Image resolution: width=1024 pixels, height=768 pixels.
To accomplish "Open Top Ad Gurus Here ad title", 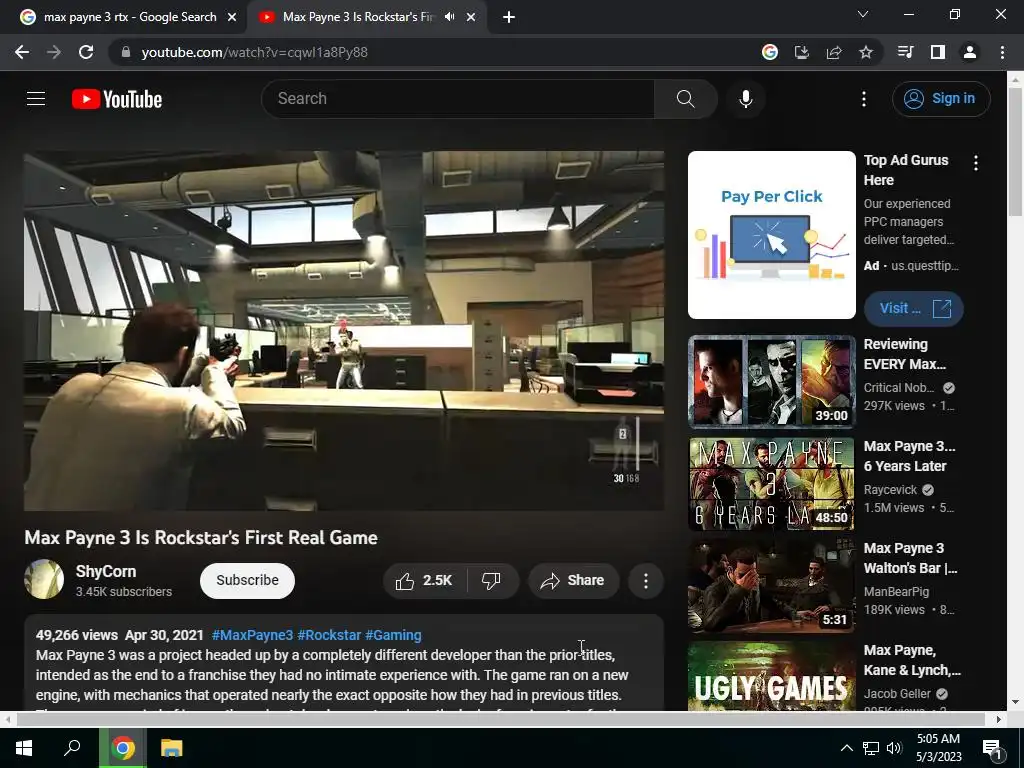I will point(906,170).
